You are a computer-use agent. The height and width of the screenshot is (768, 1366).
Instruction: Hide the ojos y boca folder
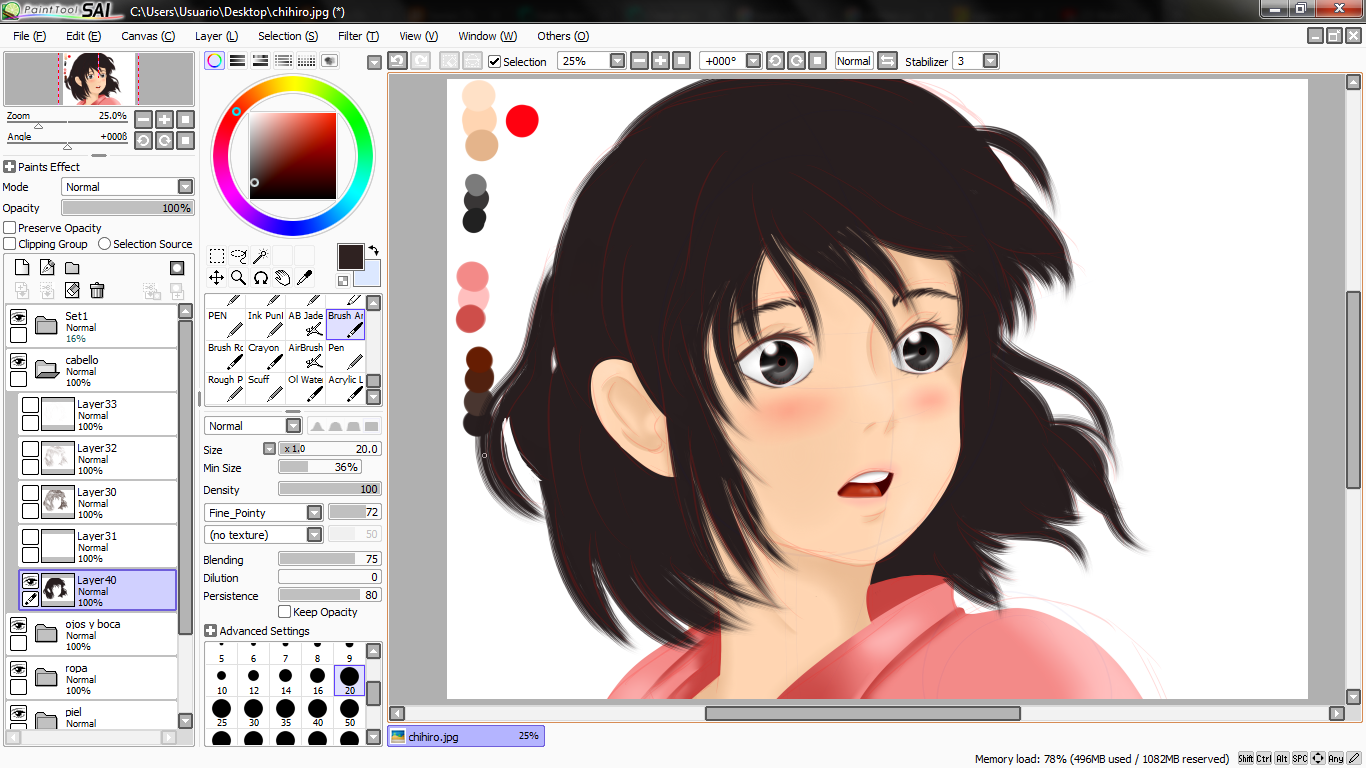[18, 624]
